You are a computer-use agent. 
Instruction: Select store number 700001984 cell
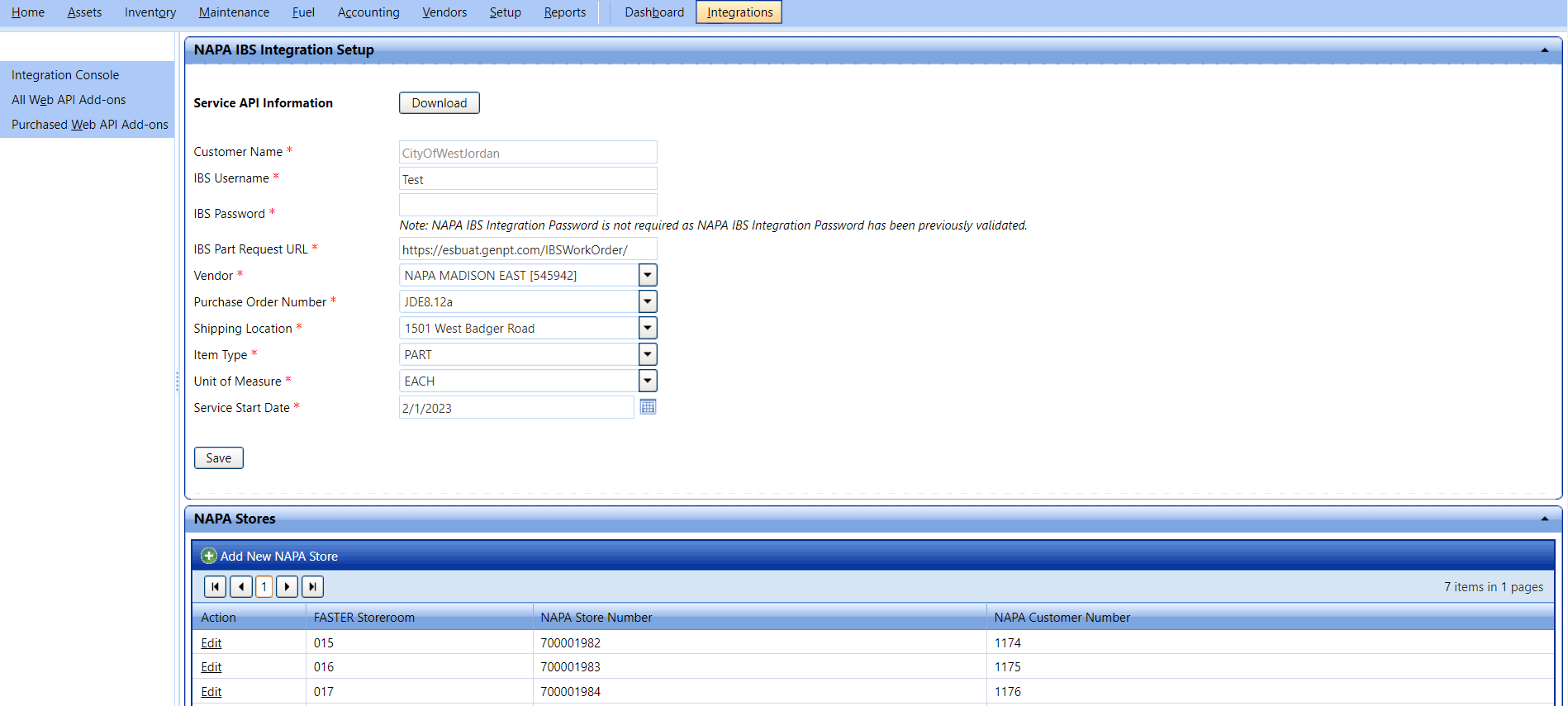click(759, 692)
